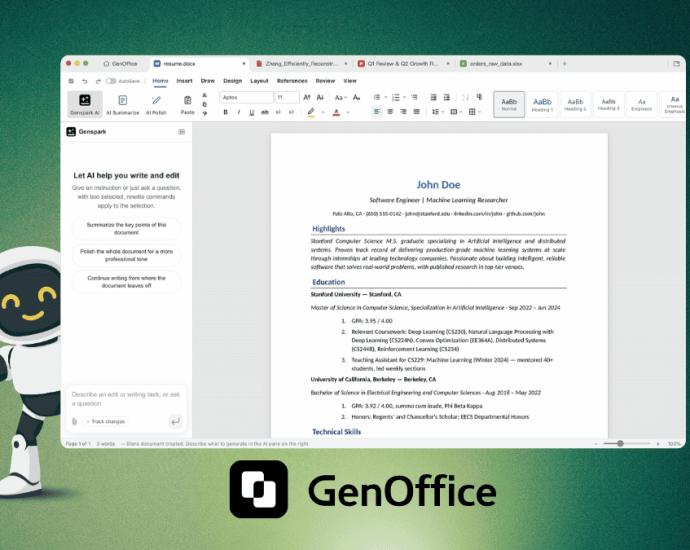This screenshot has width=690, height=550.
Task: Open numbered list style dropdown arrow
Action: pos(404,97)
